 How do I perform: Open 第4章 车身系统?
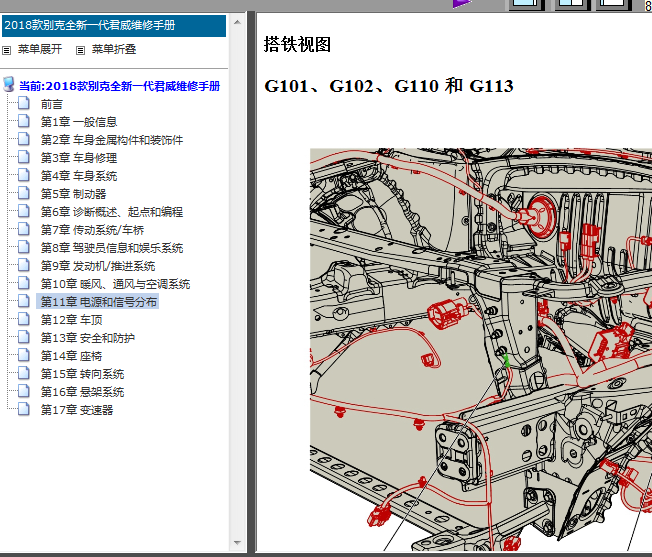pyautogui.click(x=79, y=176)
